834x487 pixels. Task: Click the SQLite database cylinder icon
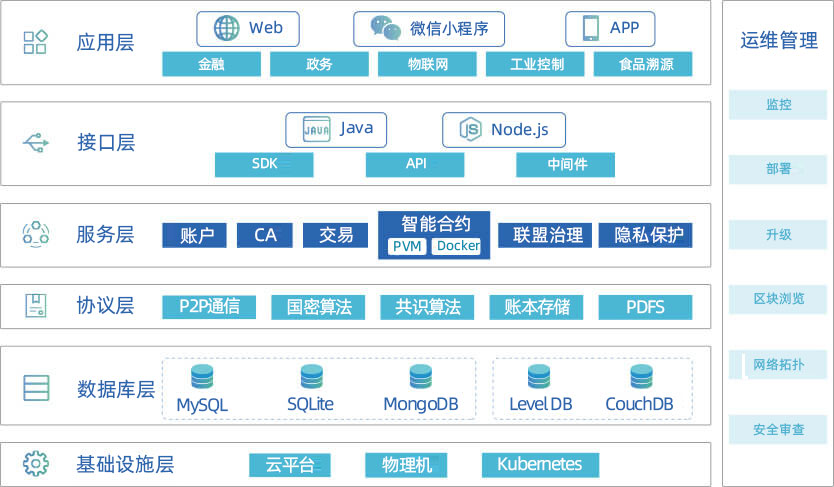pyautogui.click(x=311, y=377)
